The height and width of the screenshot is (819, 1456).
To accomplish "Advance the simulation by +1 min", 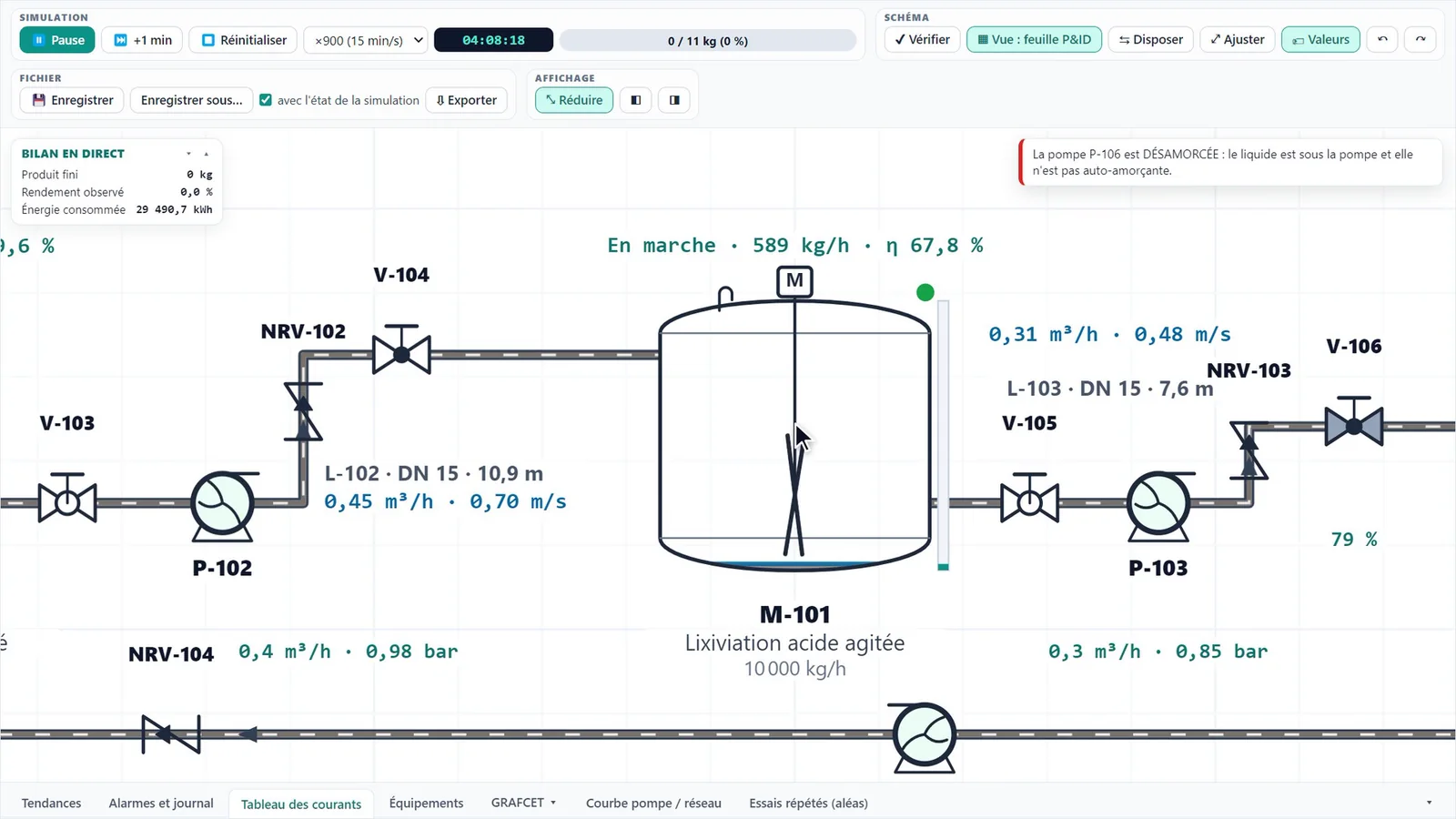I will (x=143, y=40).
